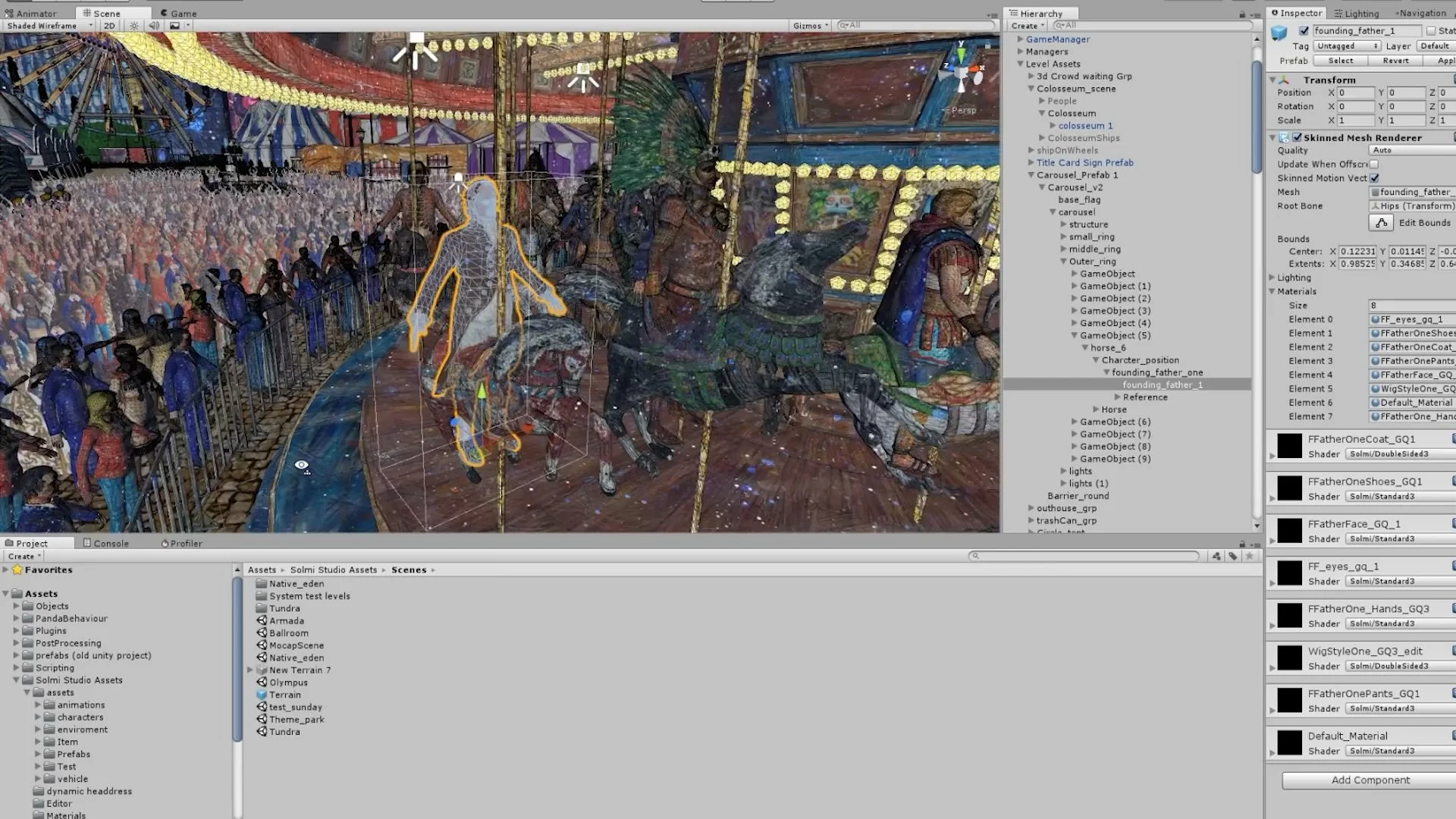Click FFatherOneCoat_GQ1 material preview swatch
1456x819 pixels.
coord(1289,446)
